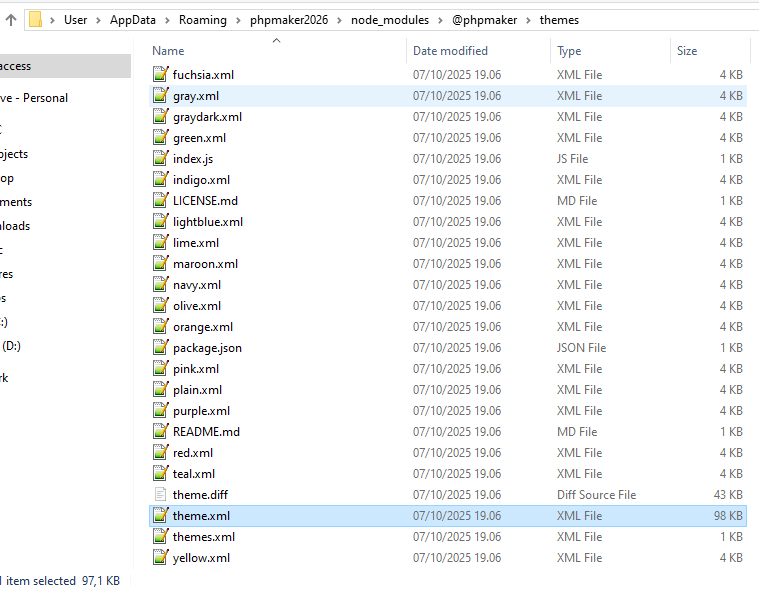Click the Type column header
The width and height of the screenshot is (759, 592).
coord(569,51)
